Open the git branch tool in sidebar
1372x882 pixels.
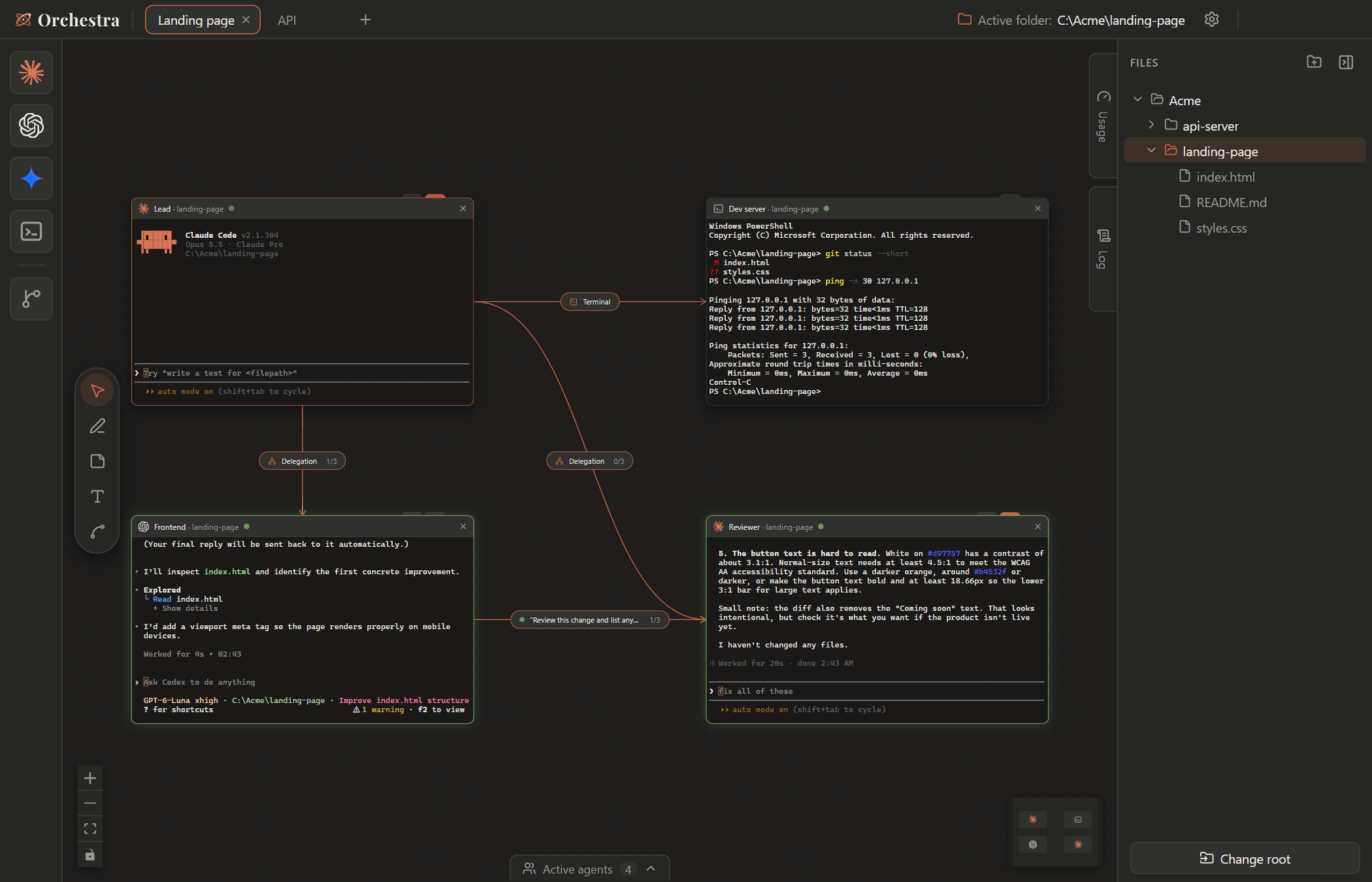[x=31, y=299]
